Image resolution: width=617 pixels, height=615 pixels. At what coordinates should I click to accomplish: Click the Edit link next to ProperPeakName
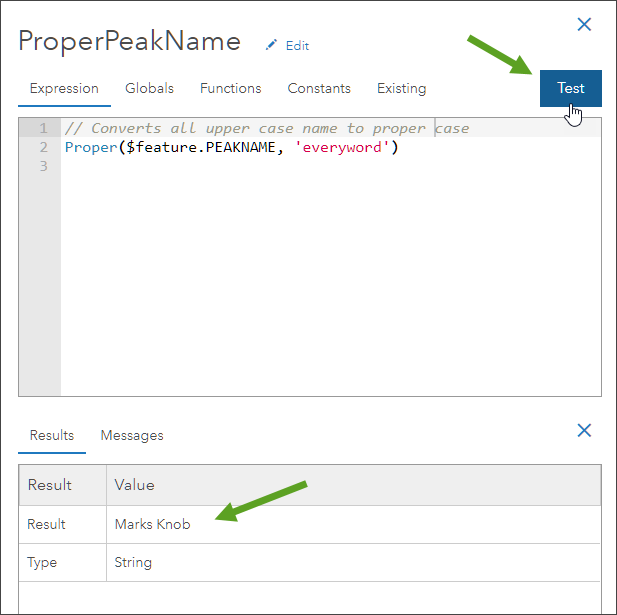[297, 46]
